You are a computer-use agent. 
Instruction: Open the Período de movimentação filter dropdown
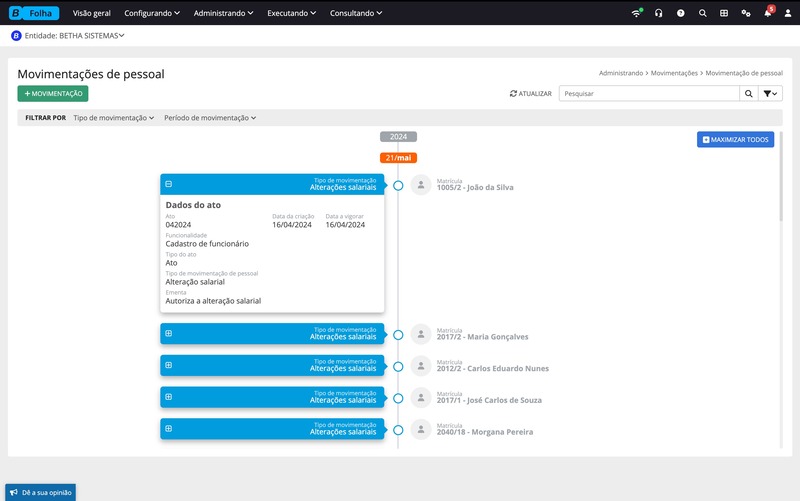(x=210, y=118)
